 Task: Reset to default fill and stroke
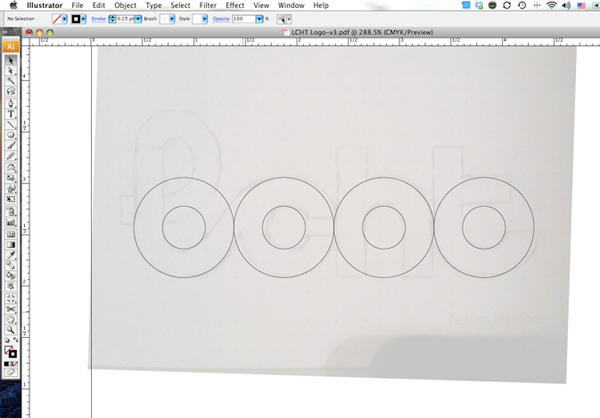click(x=7, y=340)
